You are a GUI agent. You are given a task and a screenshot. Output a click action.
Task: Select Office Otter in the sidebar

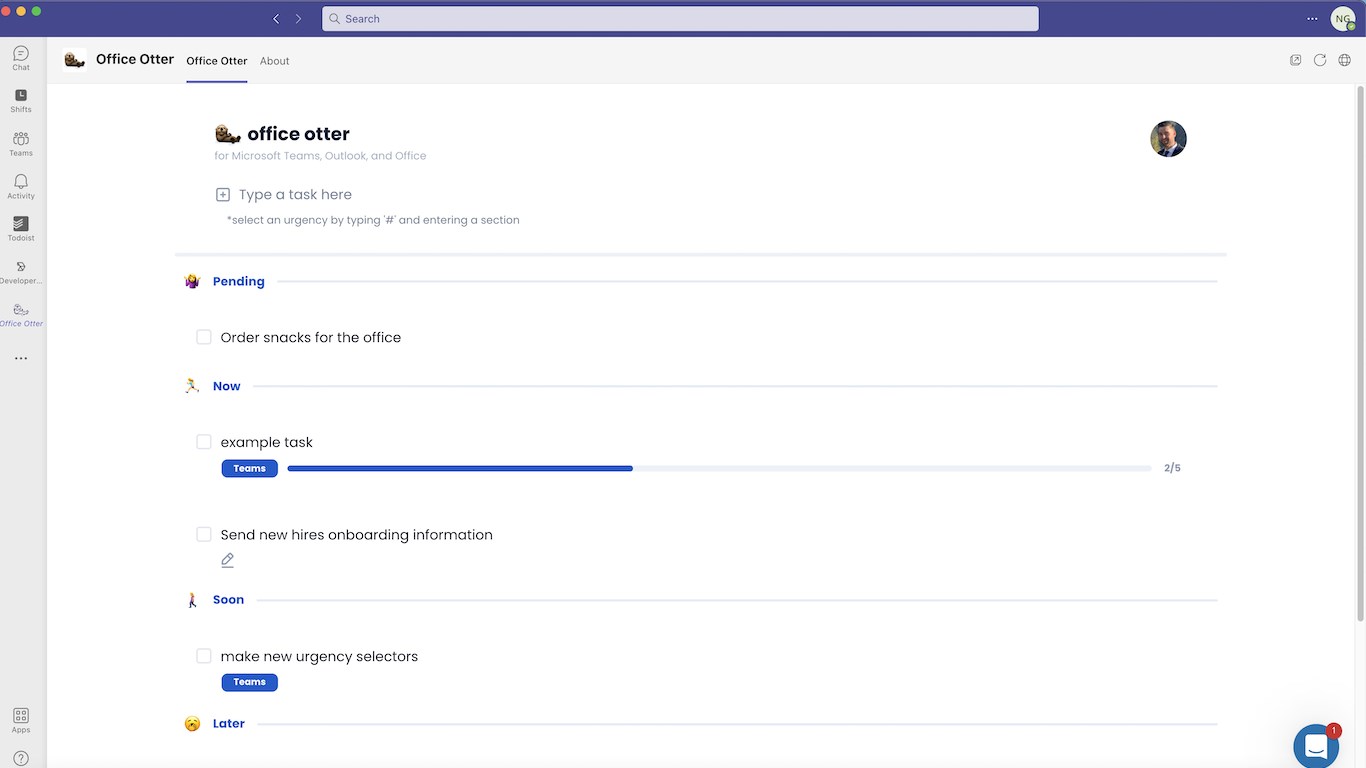pyautogui.click(x=21, y=315)
